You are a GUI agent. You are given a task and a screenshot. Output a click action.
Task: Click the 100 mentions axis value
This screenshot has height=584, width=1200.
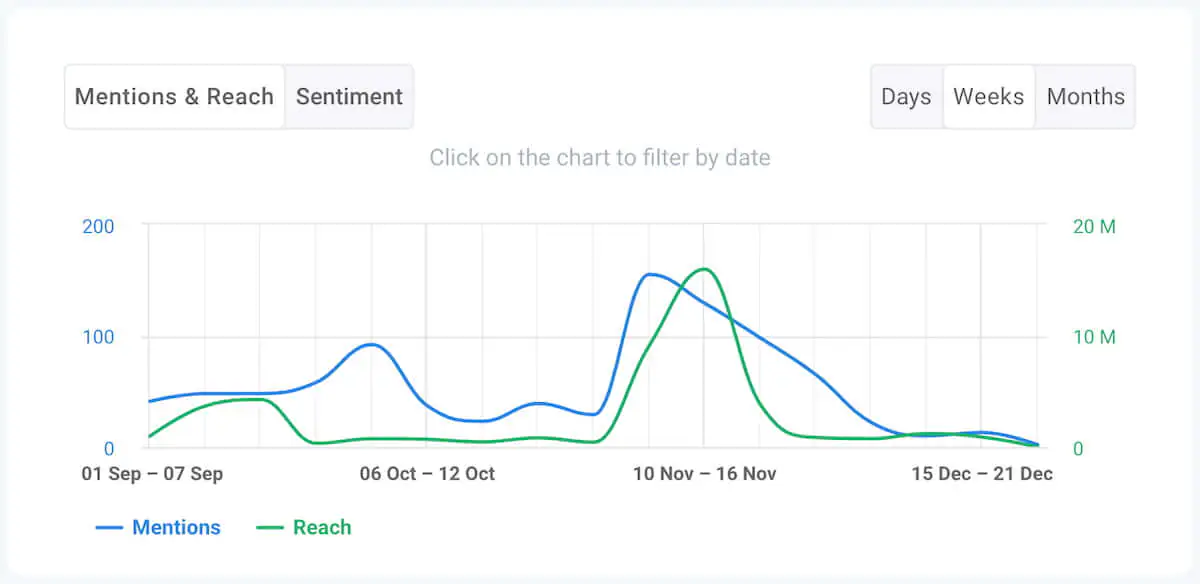97,337
